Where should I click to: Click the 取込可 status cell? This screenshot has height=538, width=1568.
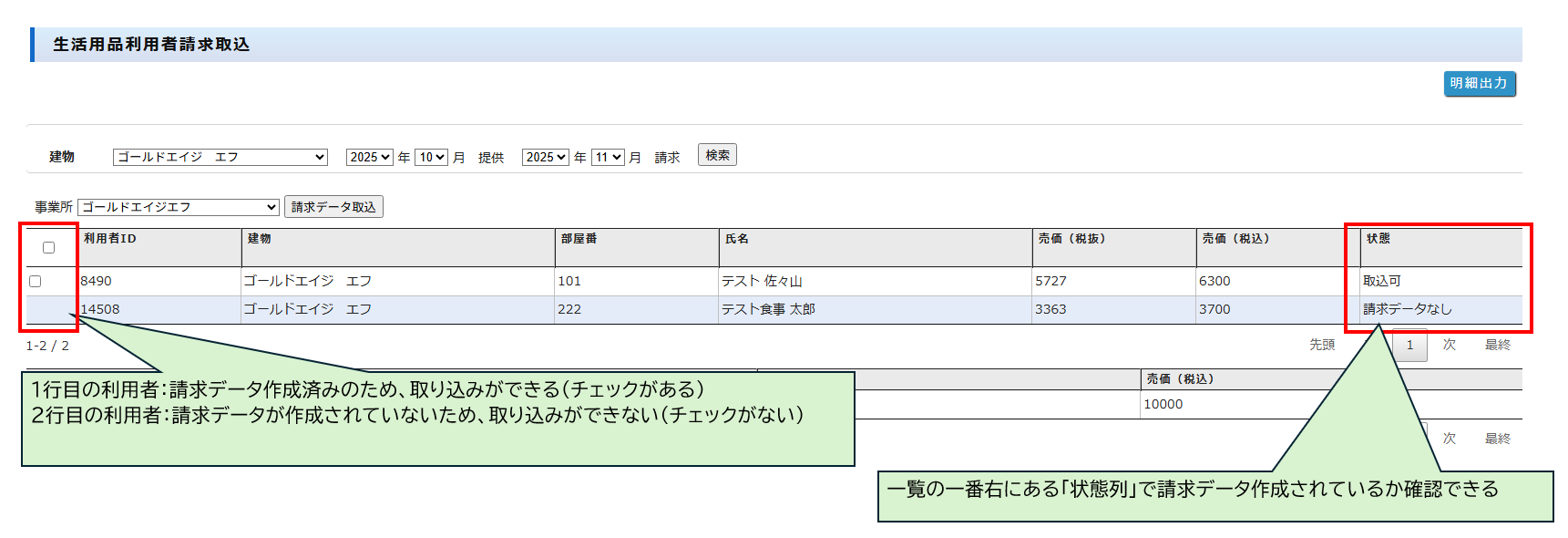tap(1381, 281)
